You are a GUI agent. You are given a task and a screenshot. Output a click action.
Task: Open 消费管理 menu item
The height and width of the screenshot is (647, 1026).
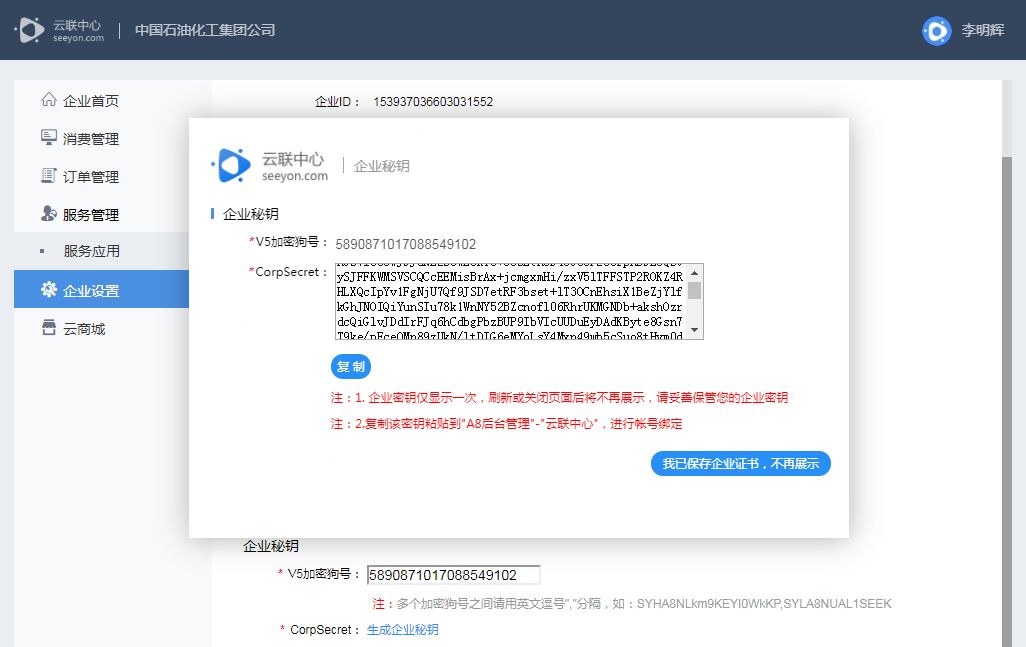(91, 139)
